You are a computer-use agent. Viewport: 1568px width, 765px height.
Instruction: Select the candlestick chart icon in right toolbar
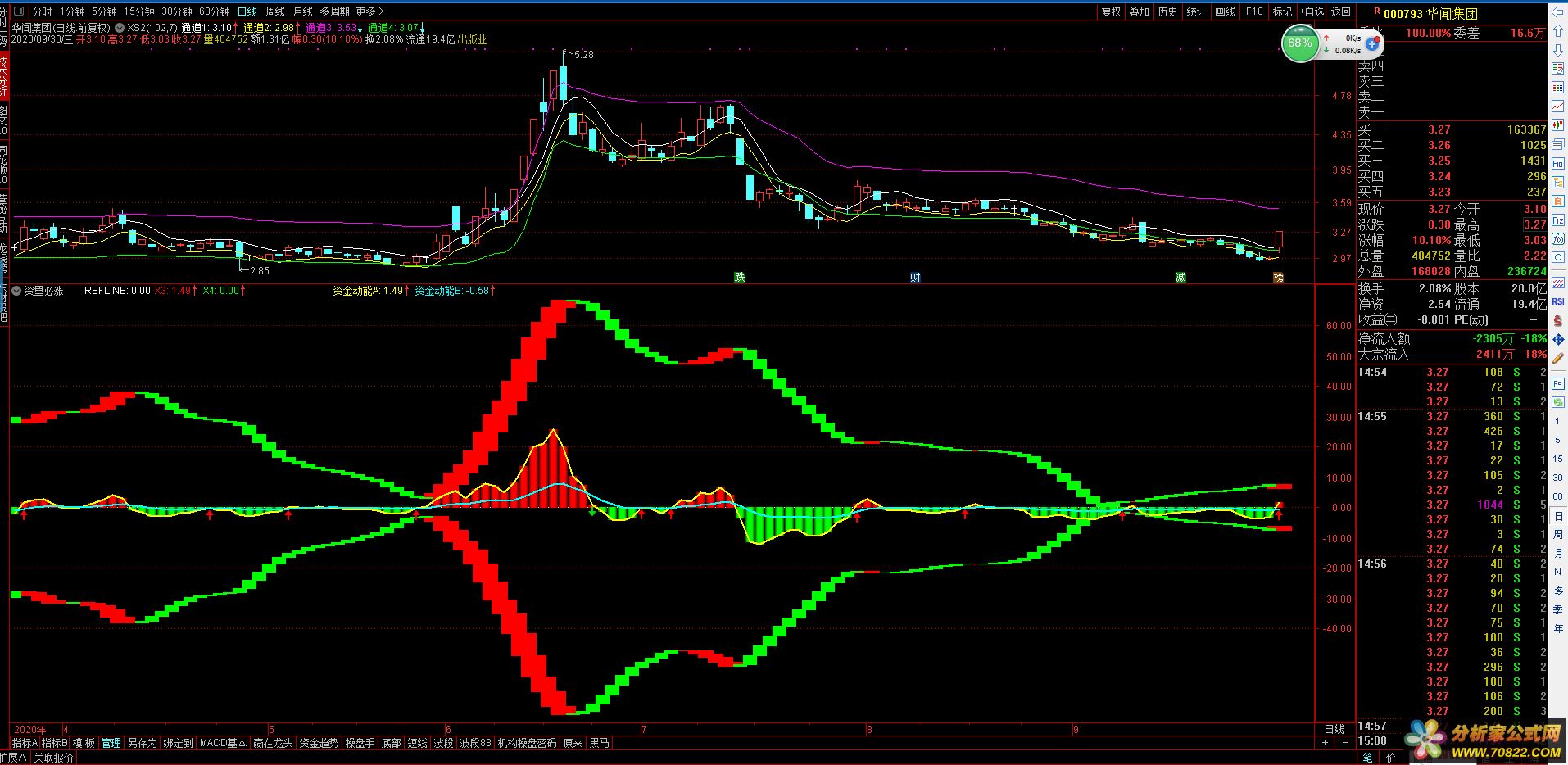[x=1557, y=124]
